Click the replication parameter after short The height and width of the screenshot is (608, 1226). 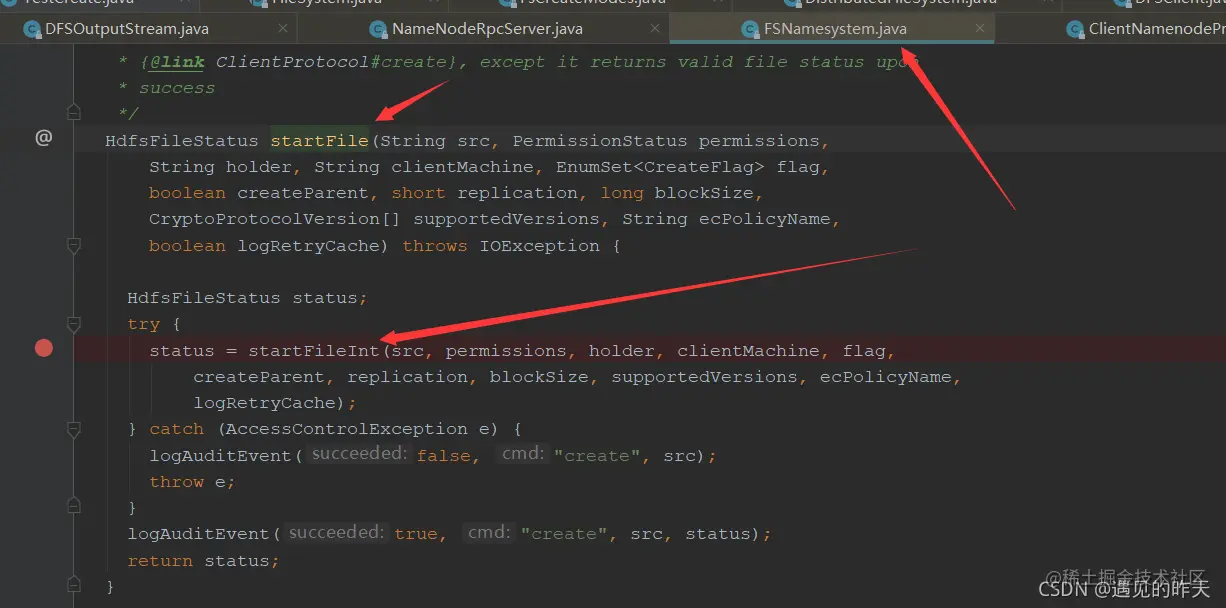(518, 193)
